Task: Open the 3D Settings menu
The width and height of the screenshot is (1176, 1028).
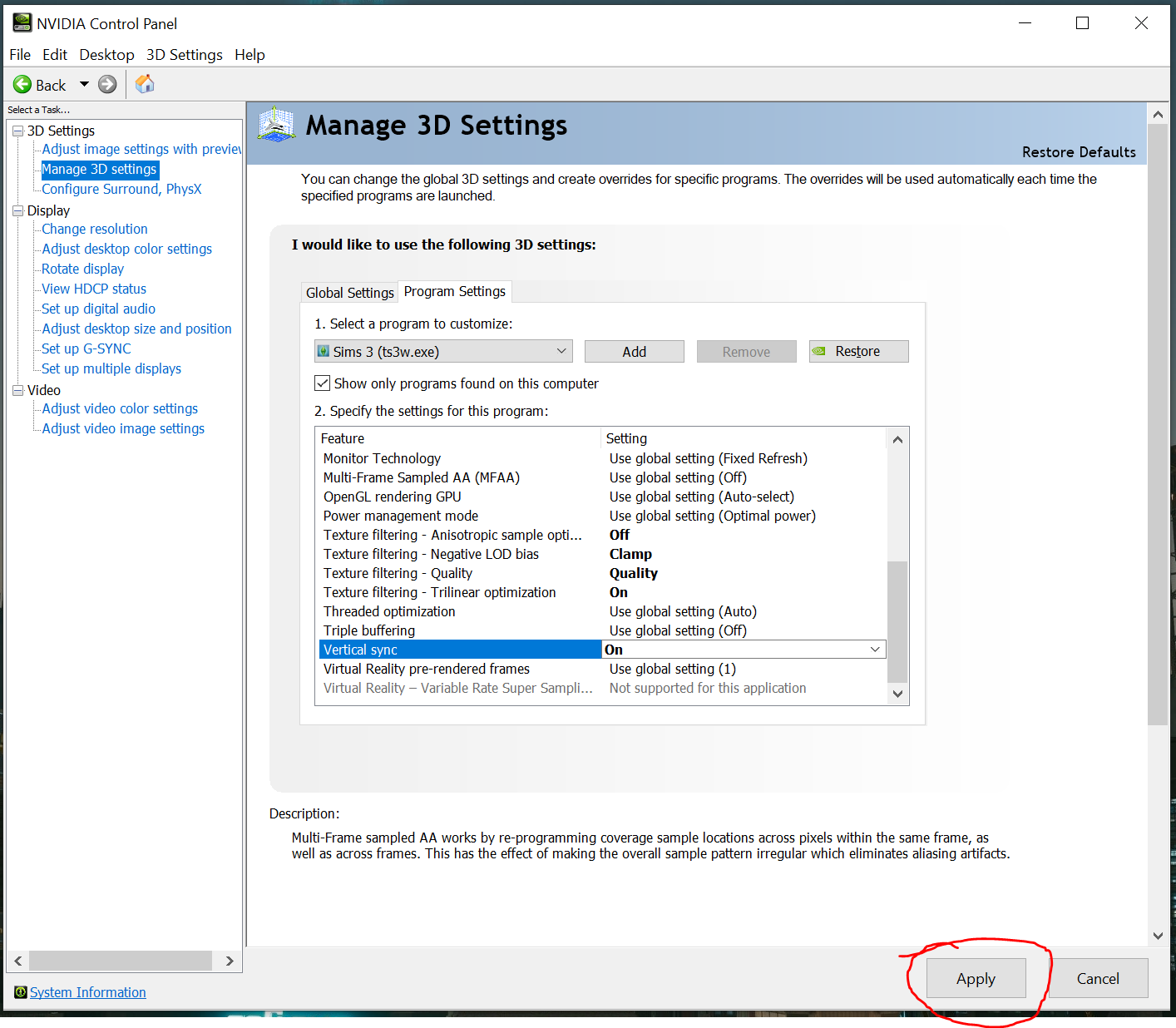Action: coord(185,55)
